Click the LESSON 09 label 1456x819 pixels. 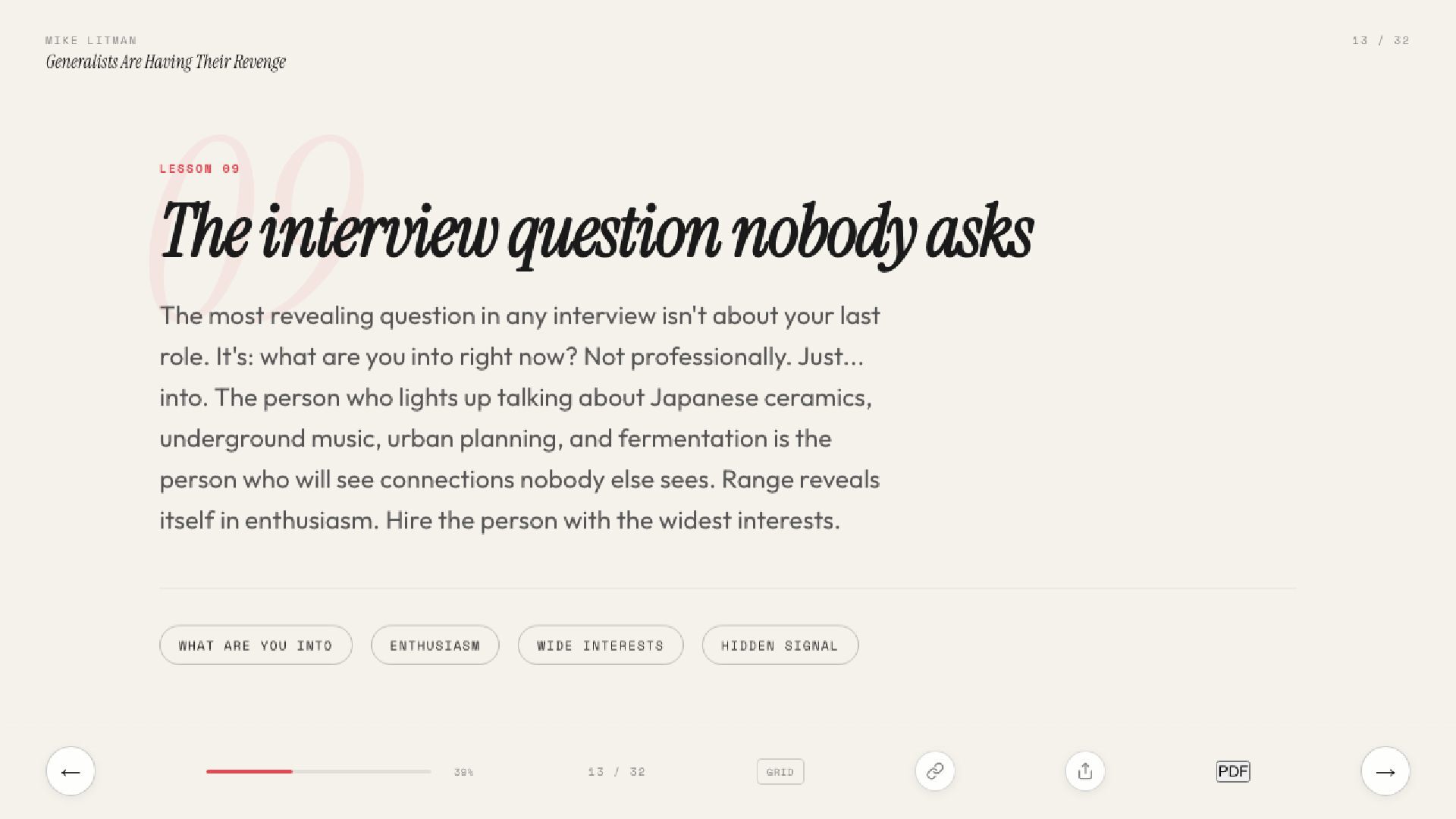199,168
